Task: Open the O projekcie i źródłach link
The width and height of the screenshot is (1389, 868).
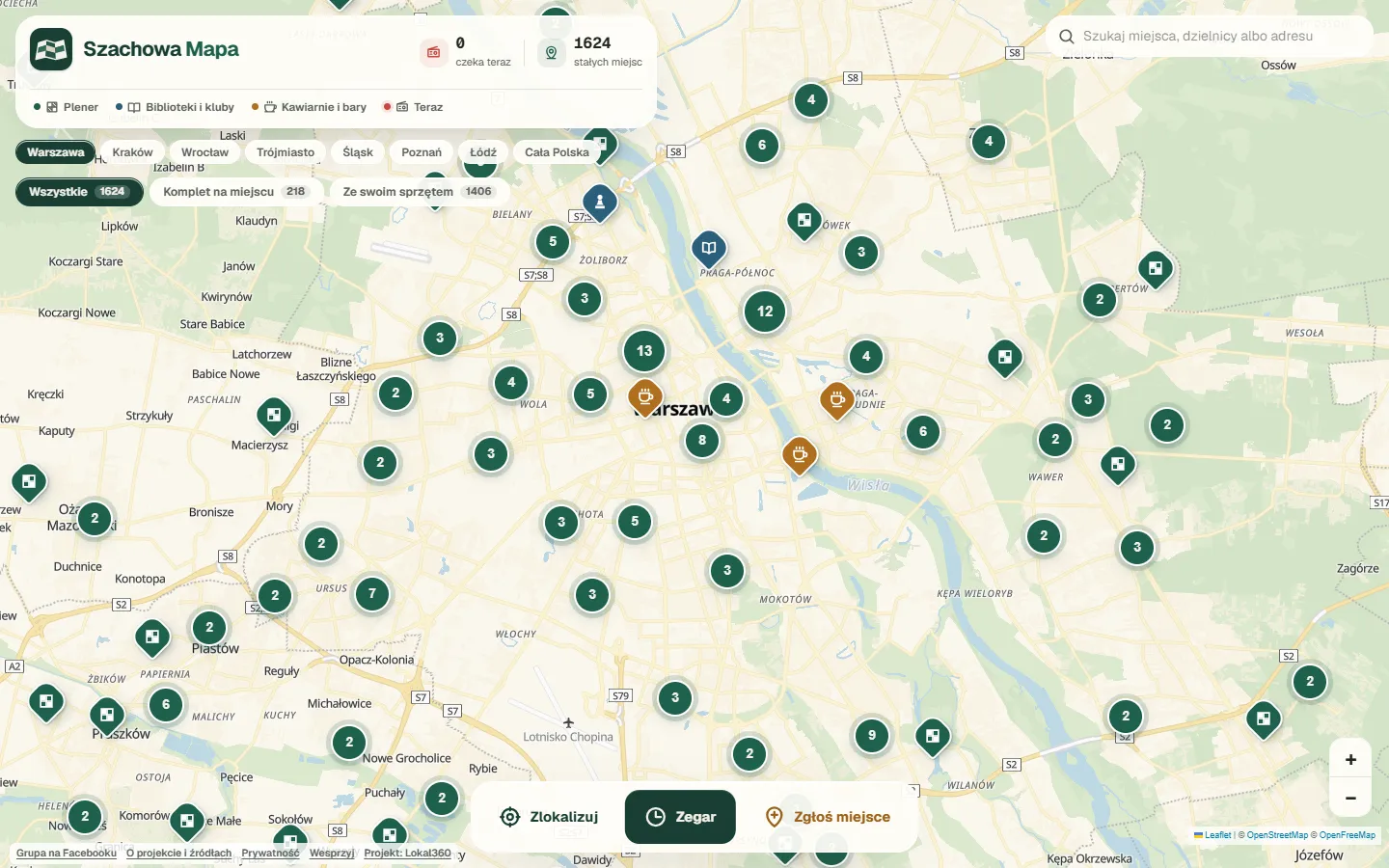Action: pos(179,853)
